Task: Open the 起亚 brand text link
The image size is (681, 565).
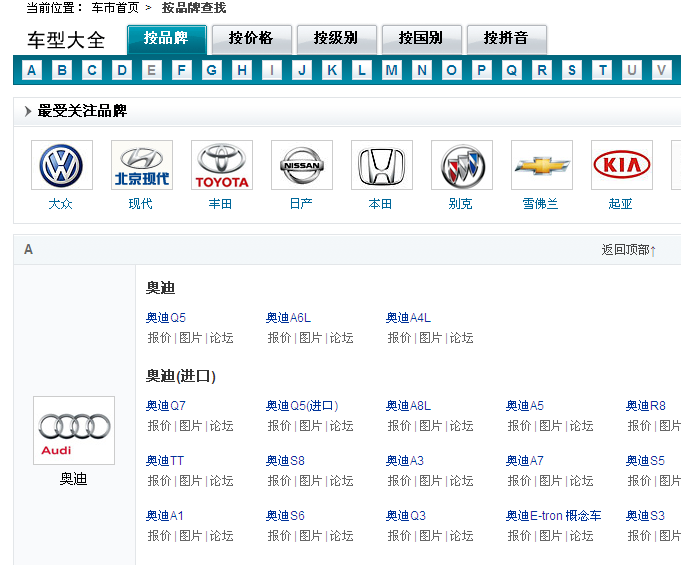Action: [x=620, y=204]
